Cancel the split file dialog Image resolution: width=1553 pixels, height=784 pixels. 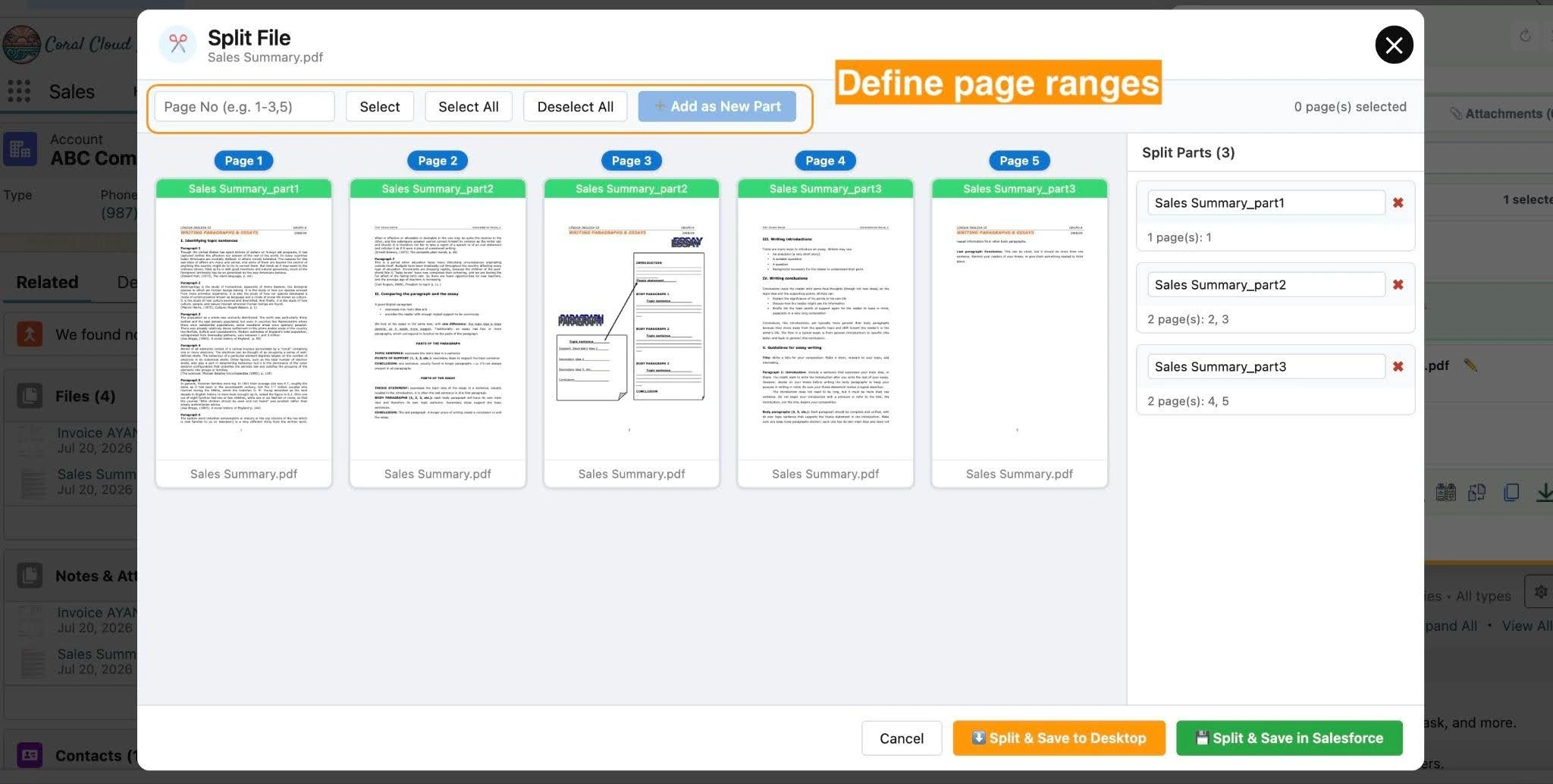(901, 738)
